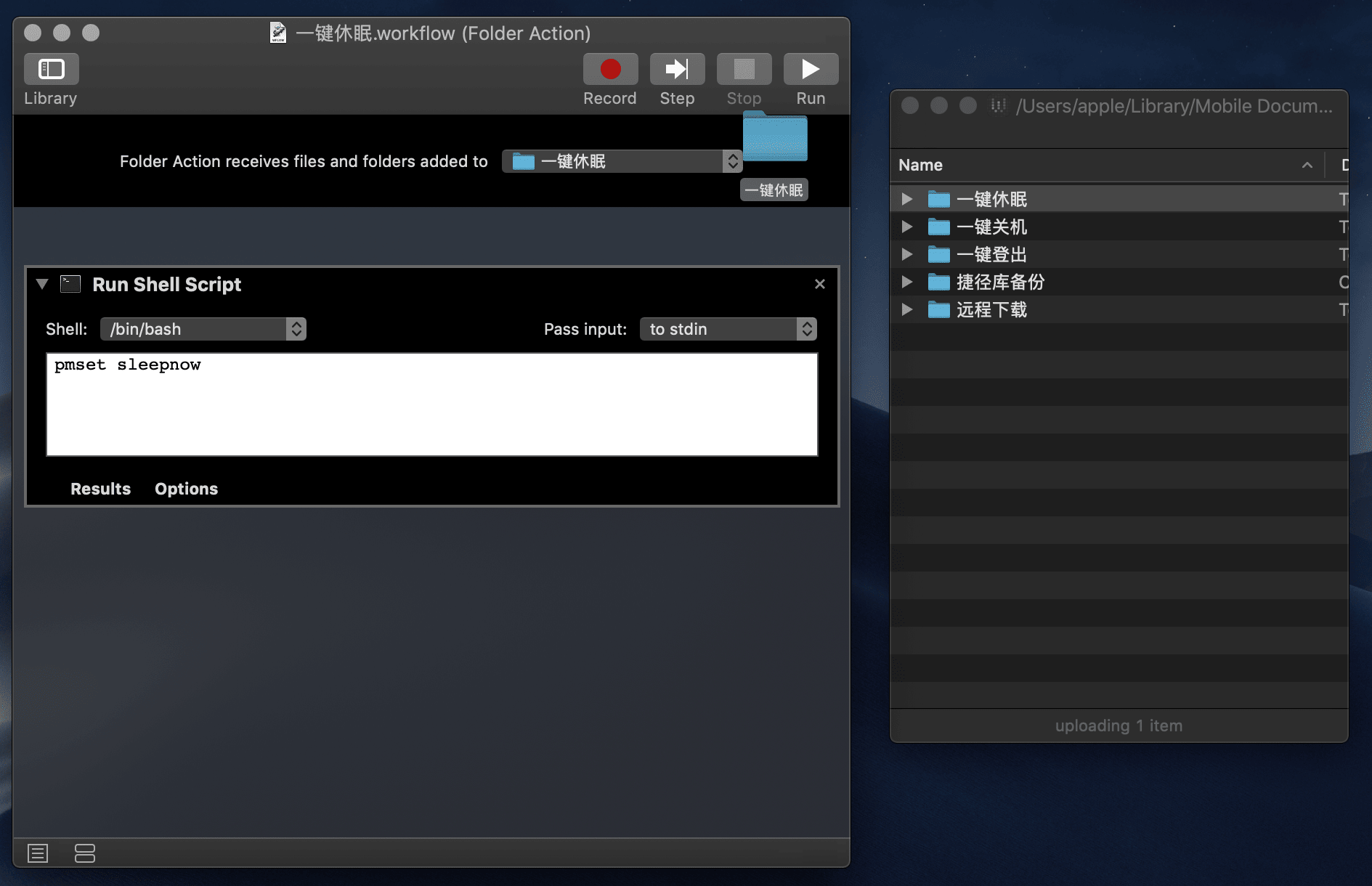The image size is (1372, 886).
Task: Select the 一键休眠 folder row in Finder
Action: coord(1119,199)
